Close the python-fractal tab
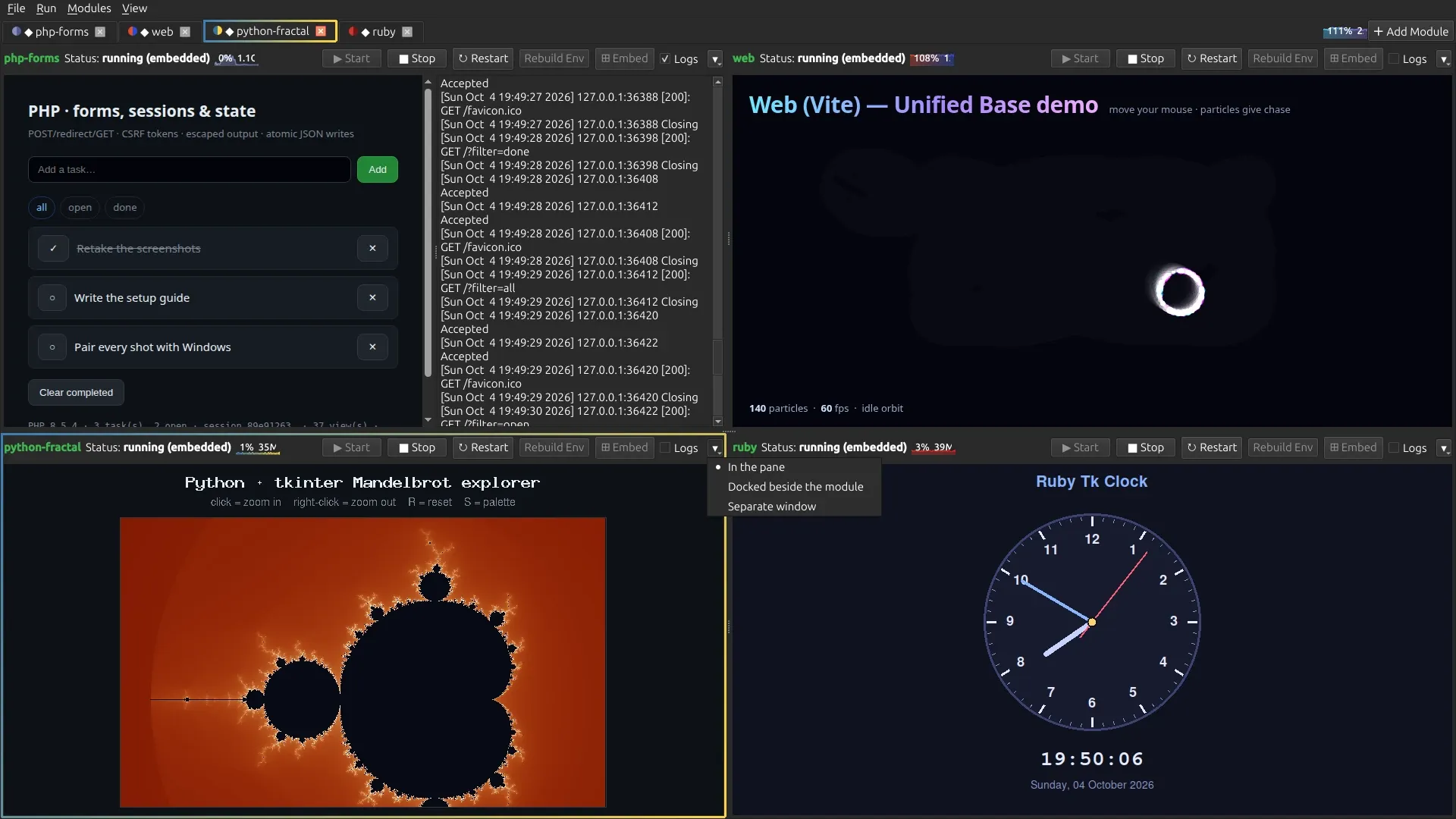This screenshot has height=819, width=1456. 321,31
